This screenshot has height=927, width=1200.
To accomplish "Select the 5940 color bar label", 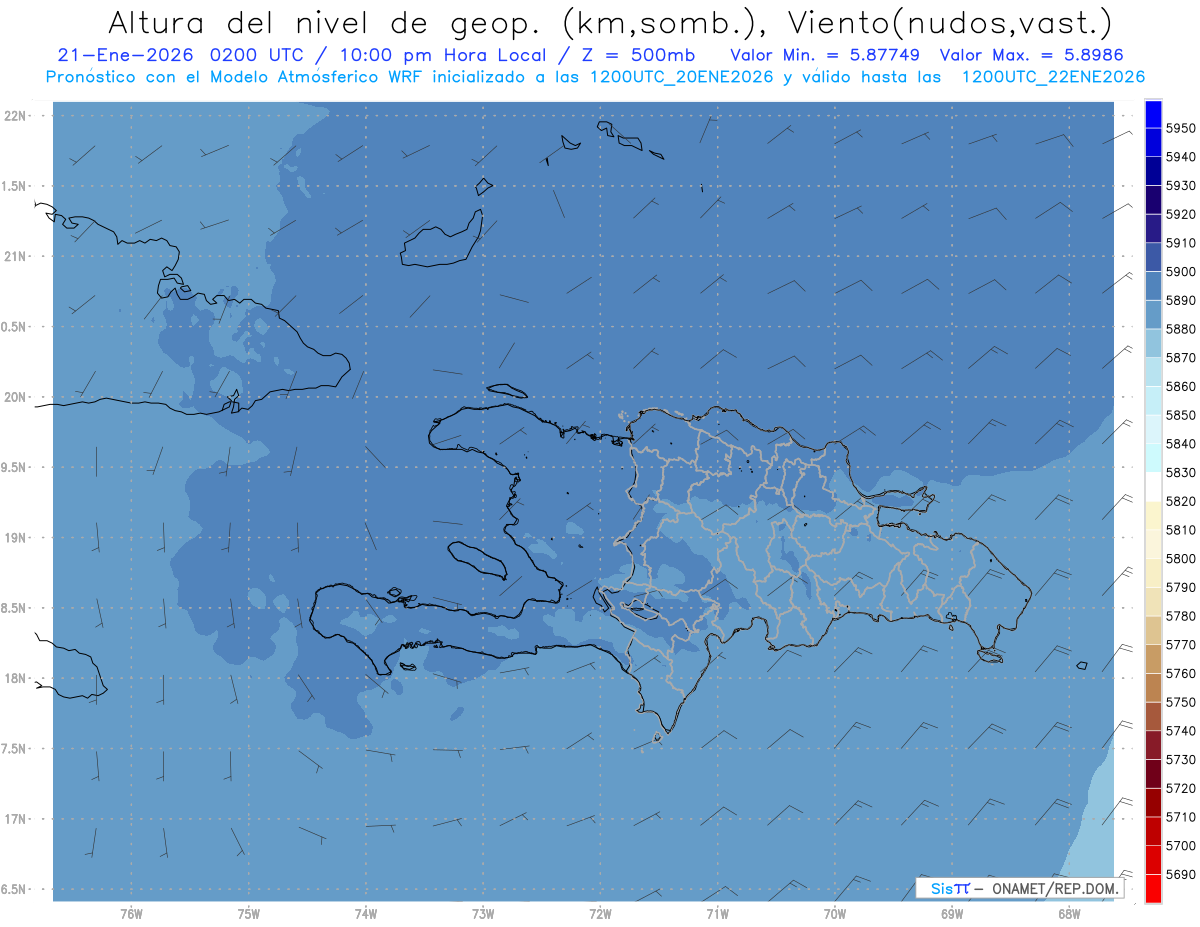I will pos(1180,157).
